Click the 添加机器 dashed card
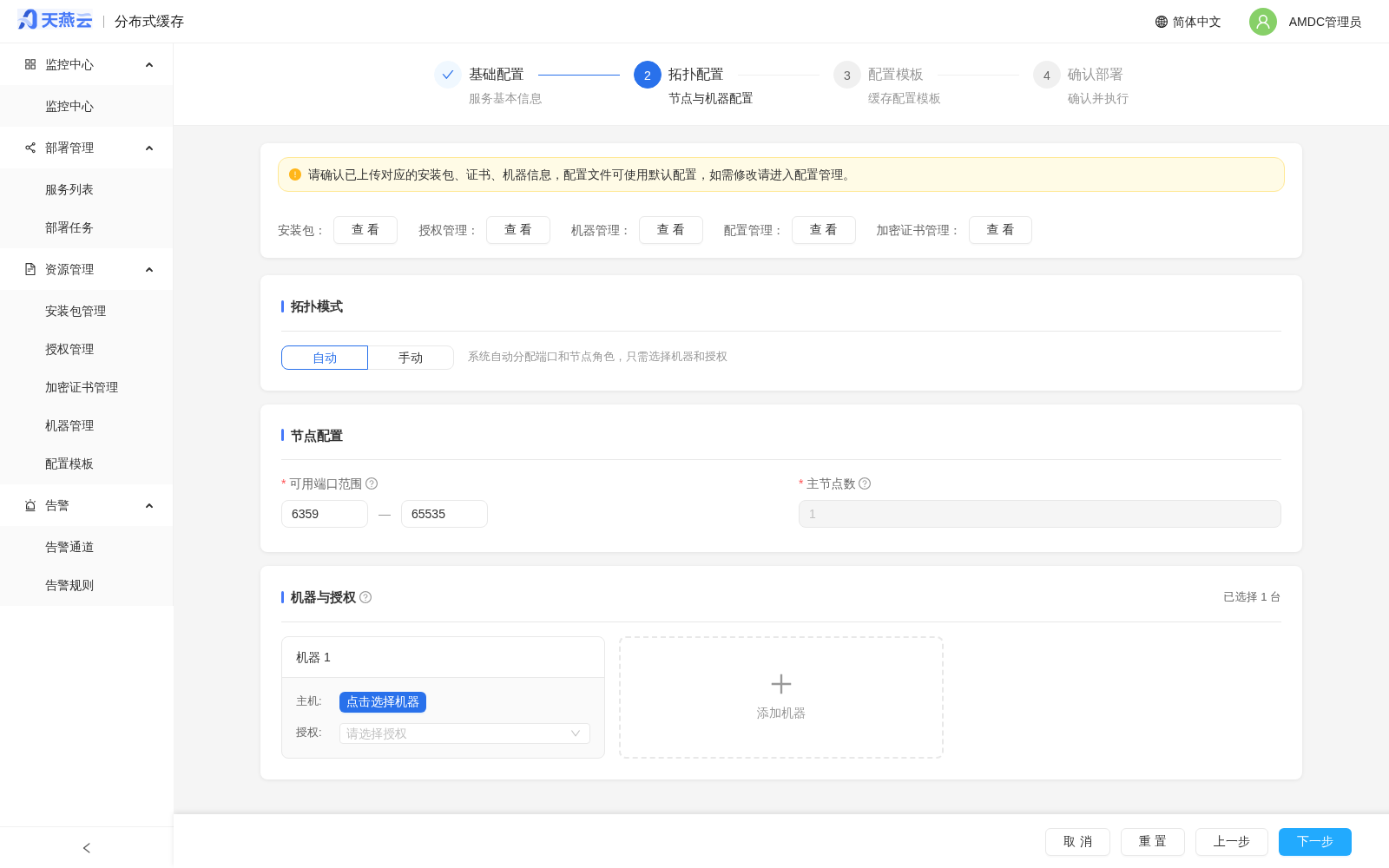The height and width of the screenshot is (868, 1389). [781, 698]
